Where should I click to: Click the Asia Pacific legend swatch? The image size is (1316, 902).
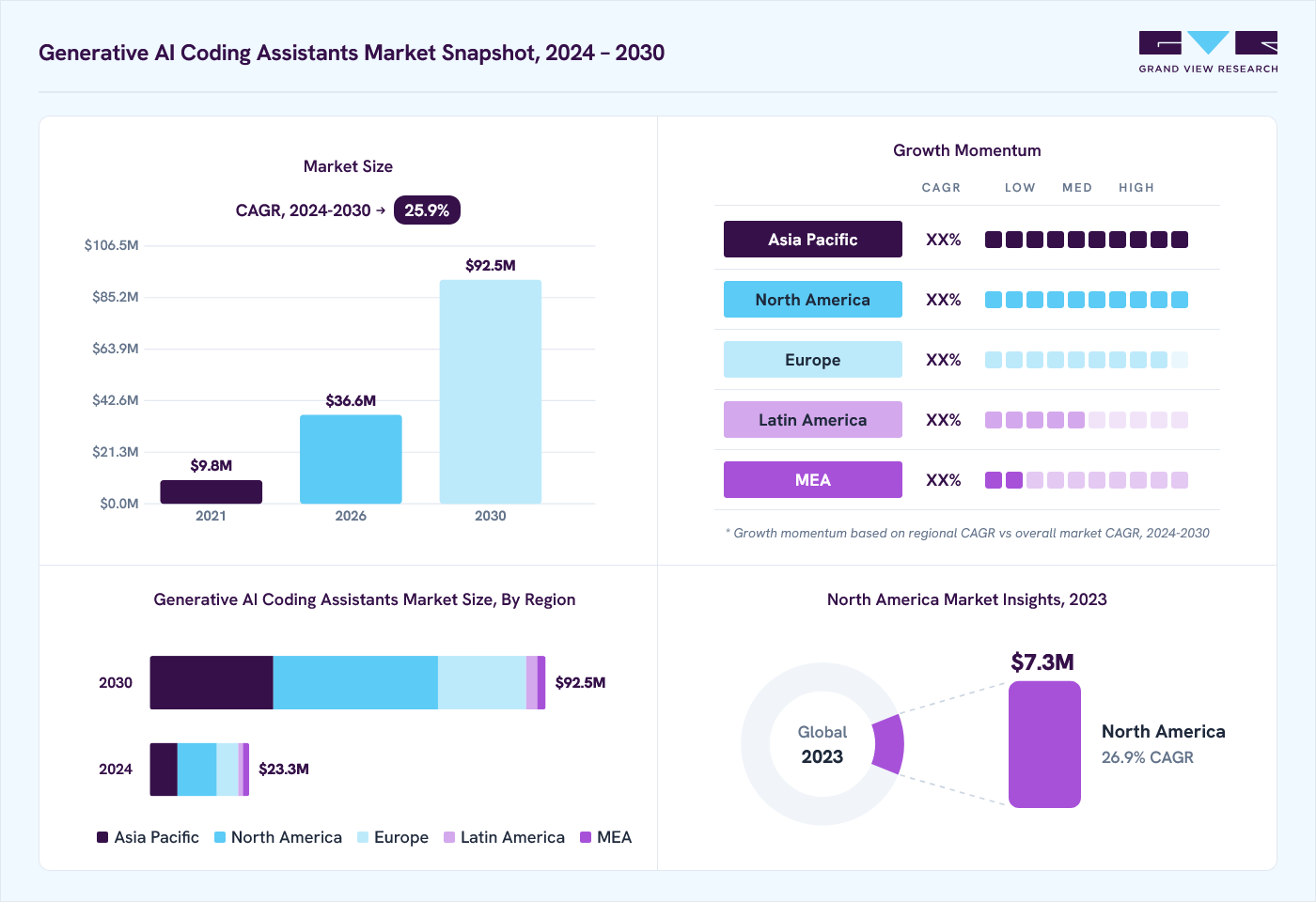coord(102,837)
